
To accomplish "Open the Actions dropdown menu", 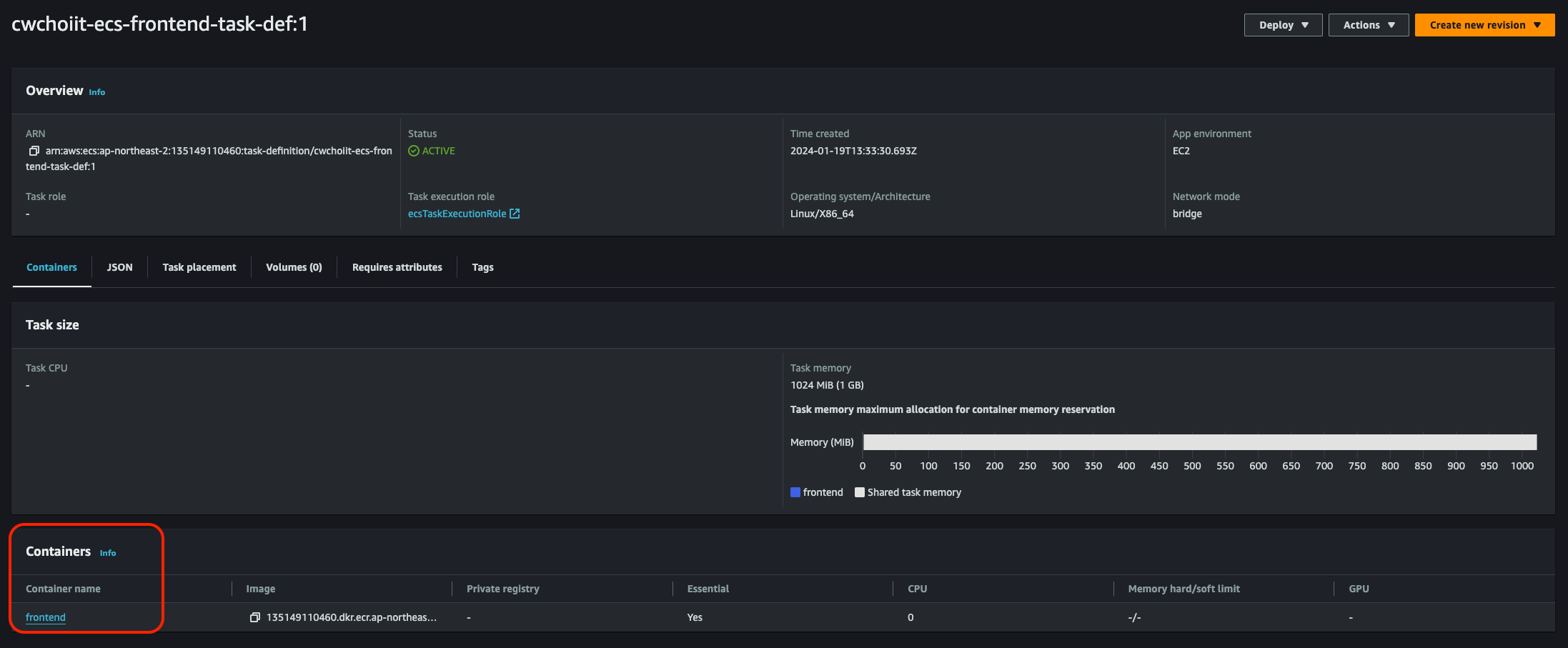I will point(1369,25).
